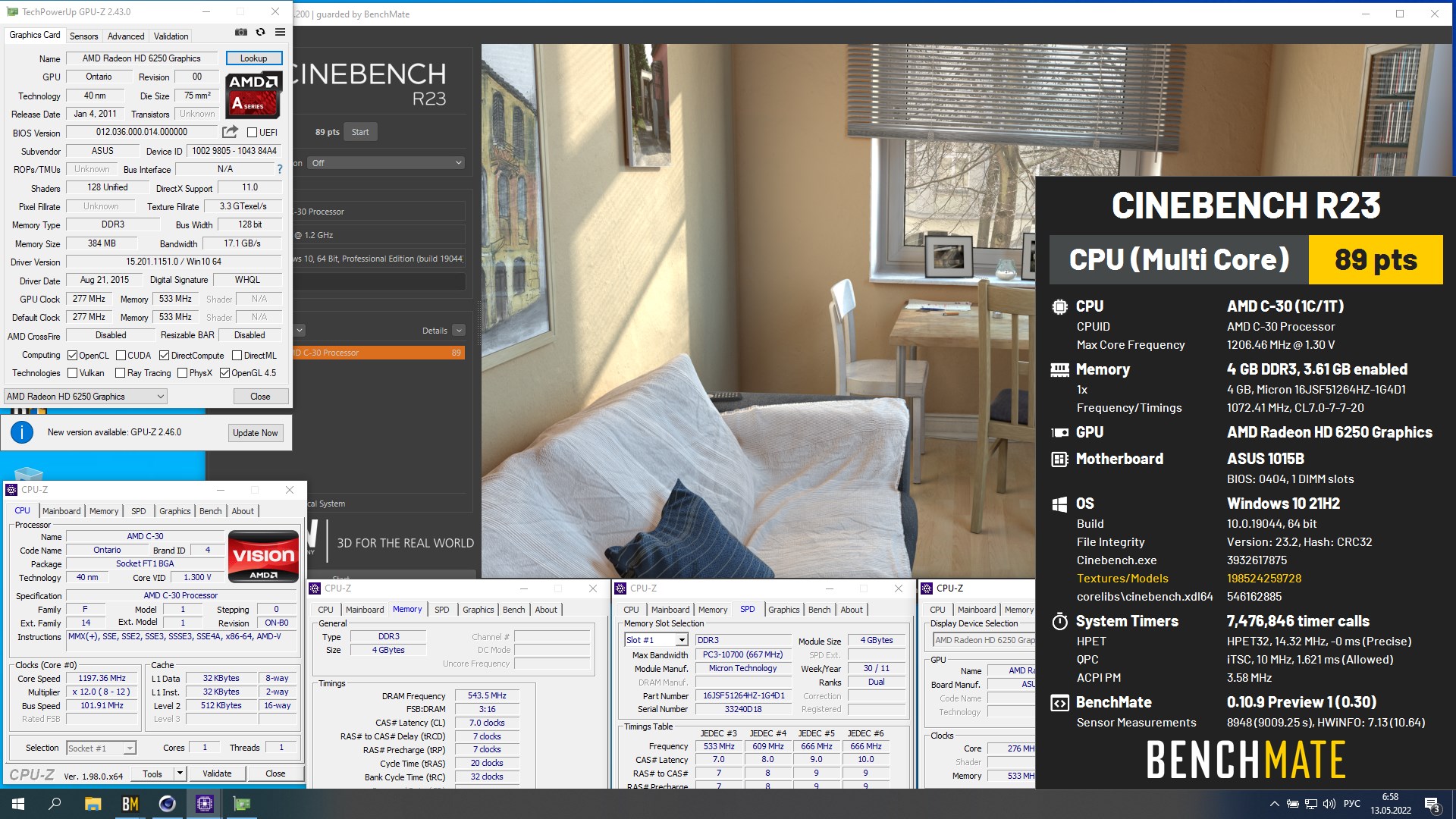1456x819 pixels.
Task: Open Windows taskbar search
Action: point(55,804)
